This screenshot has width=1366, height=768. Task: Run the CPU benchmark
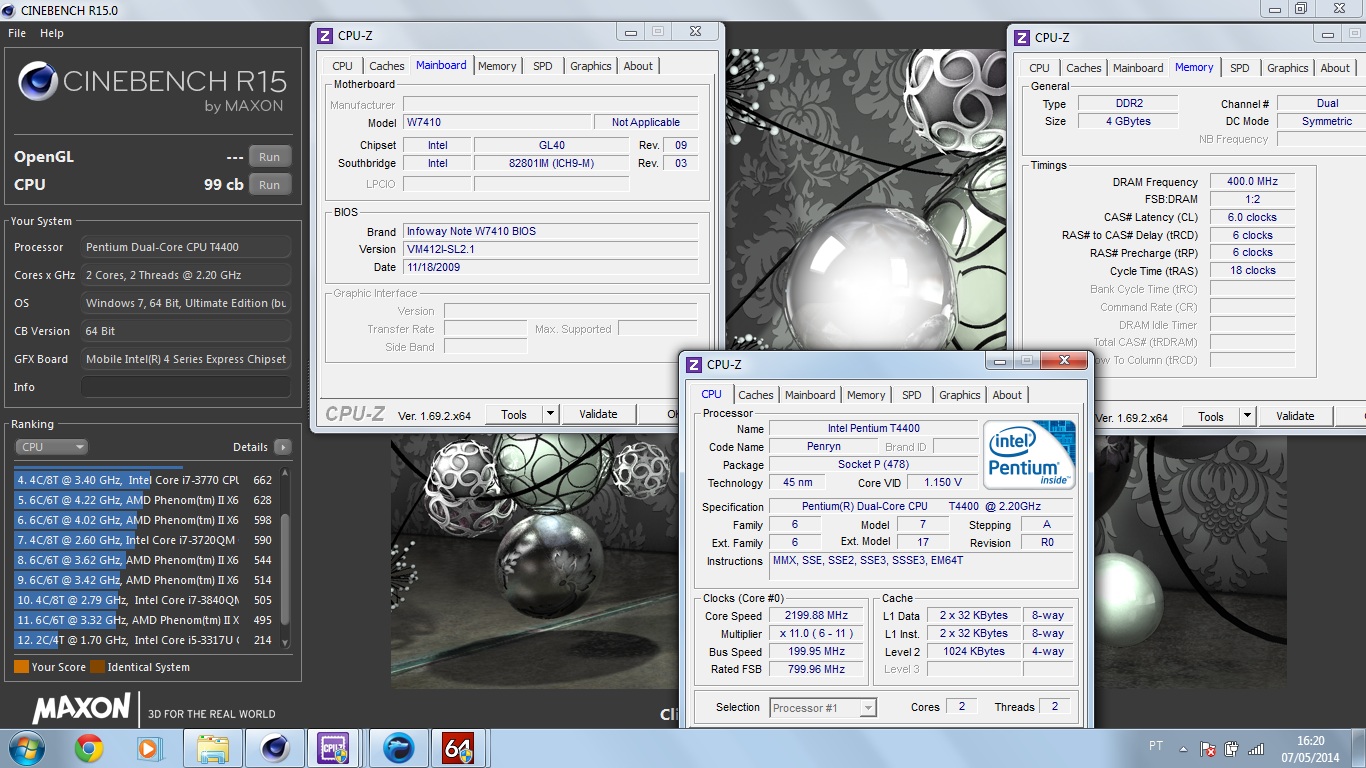click(270, 185)
